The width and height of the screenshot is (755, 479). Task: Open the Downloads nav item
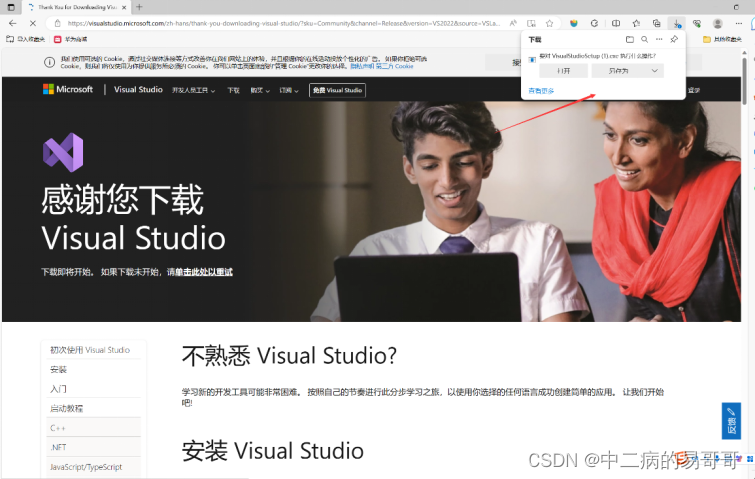tap(234, 91)
